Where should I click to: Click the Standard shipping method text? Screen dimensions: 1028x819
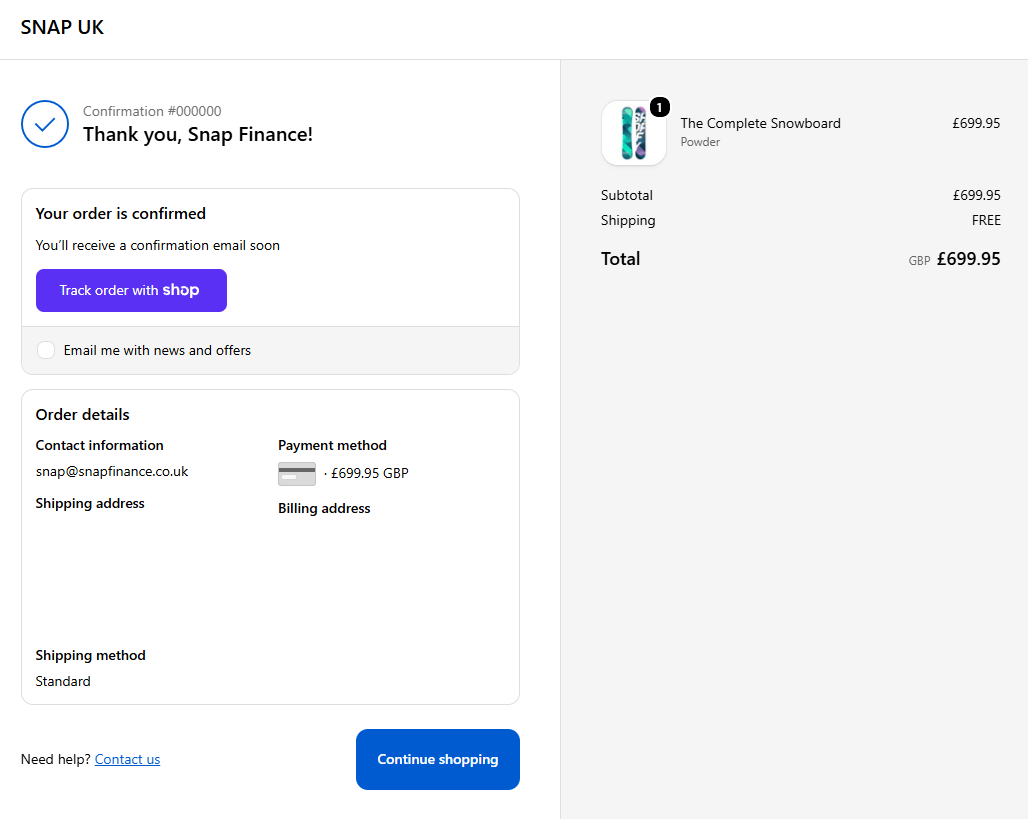[63, 681]
